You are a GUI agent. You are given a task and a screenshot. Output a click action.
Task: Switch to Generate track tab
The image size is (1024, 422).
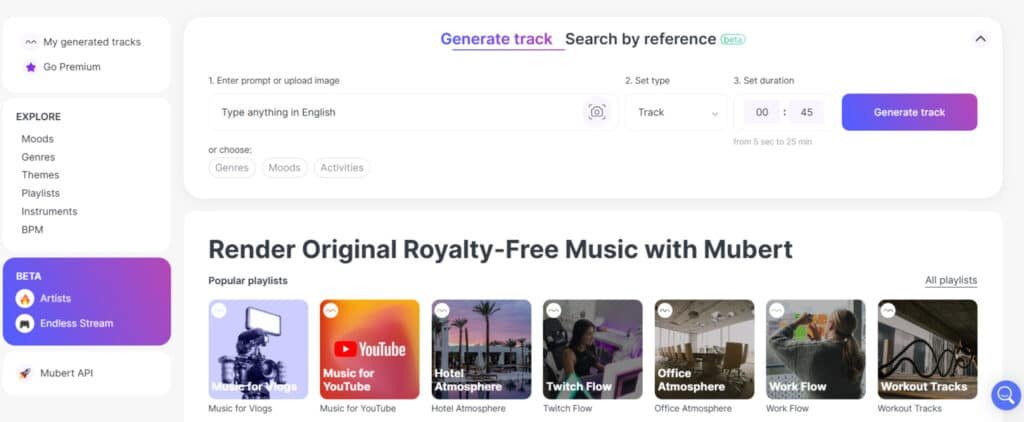(x=496, y=39)
